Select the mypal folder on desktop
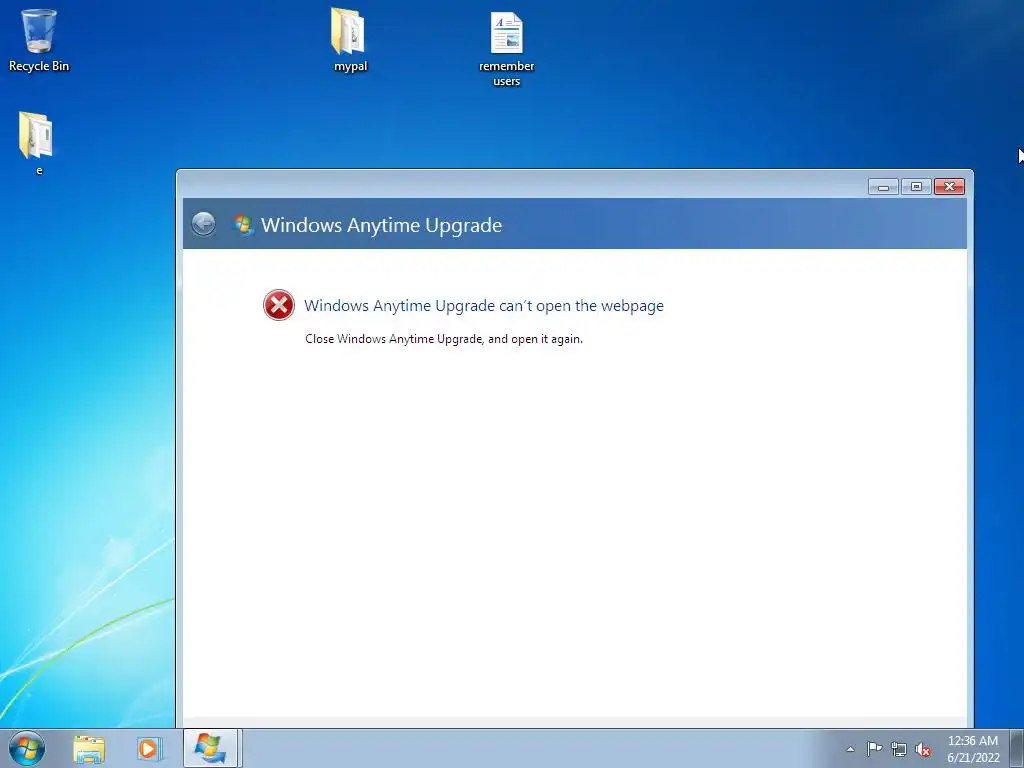This screenshot has height=768, width=1024. (x=350, y=40)
